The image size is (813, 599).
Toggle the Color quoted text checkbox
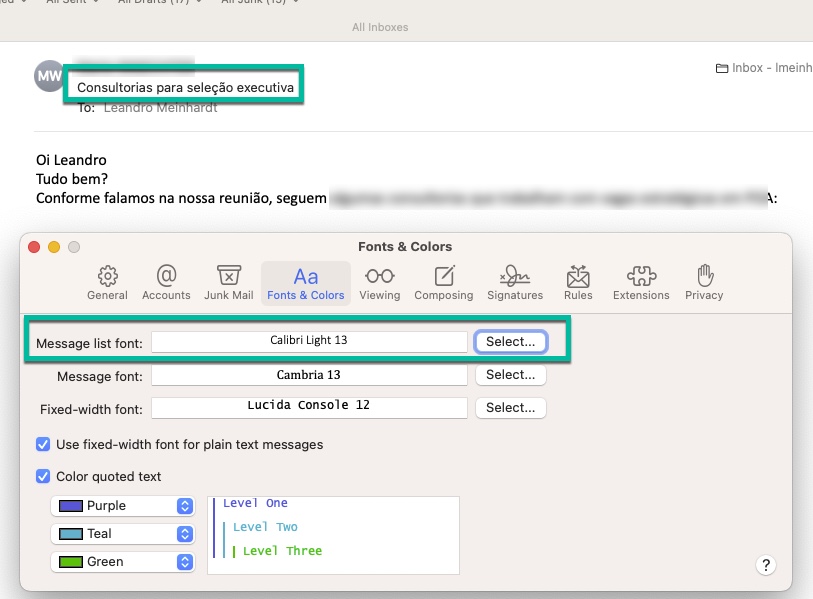click(43, 476)
